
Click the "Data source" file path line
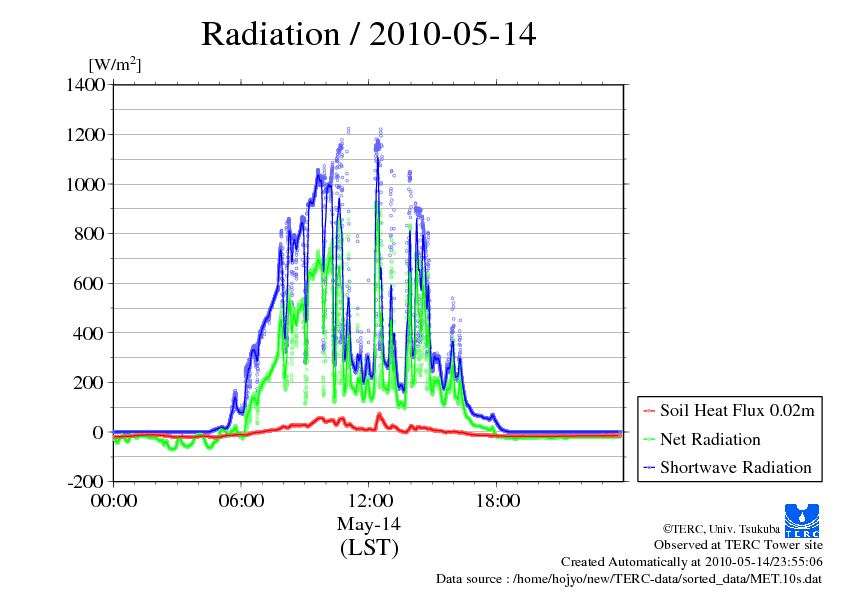point(629,579)
